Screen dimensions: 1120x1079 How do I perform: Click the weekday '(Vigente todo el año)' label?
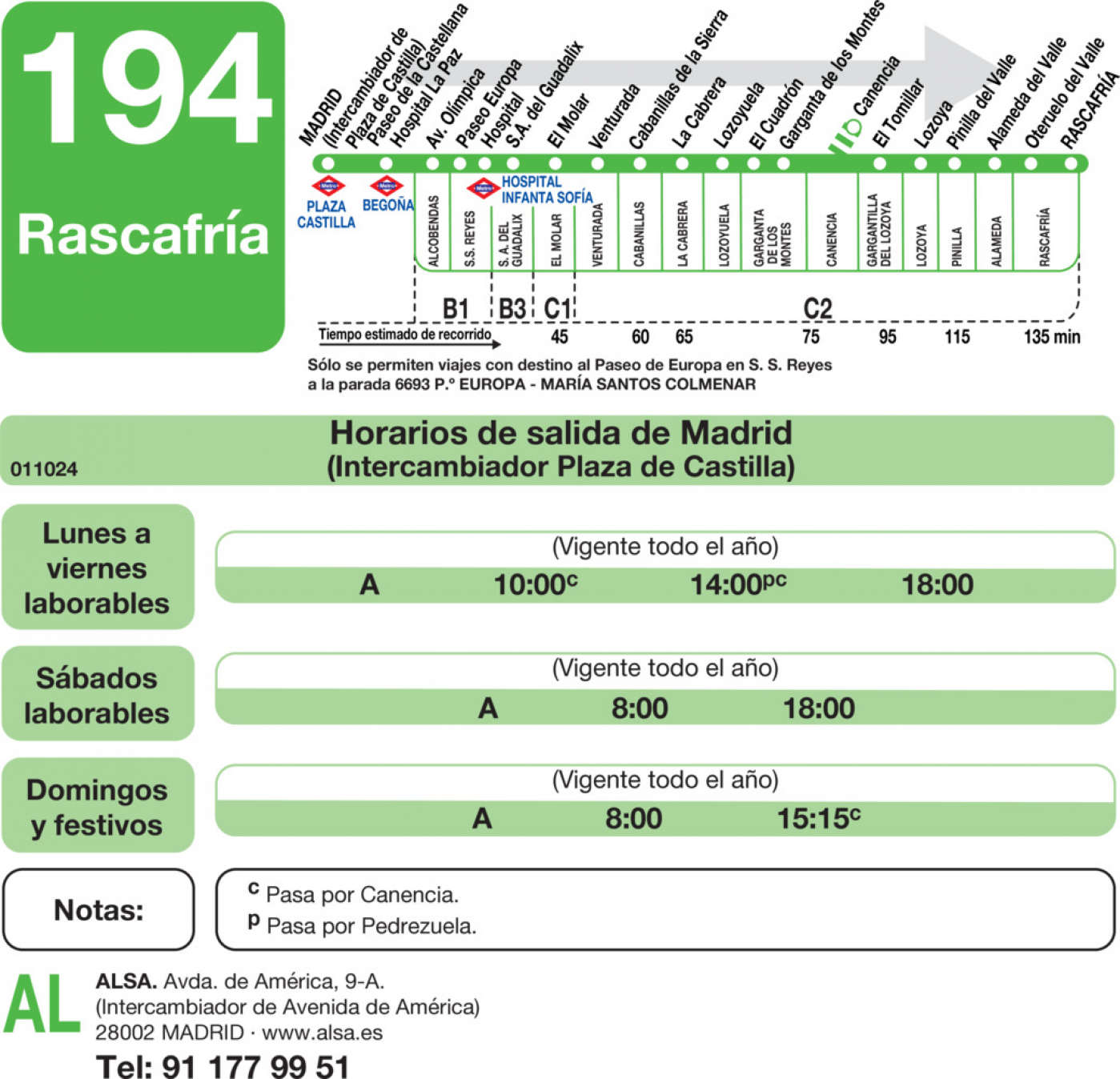pos(665,547)
